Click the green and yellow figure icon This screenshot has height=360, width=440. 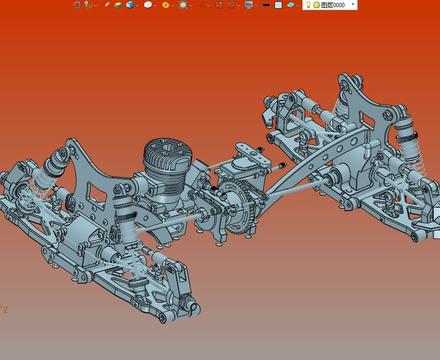(87, 5)
